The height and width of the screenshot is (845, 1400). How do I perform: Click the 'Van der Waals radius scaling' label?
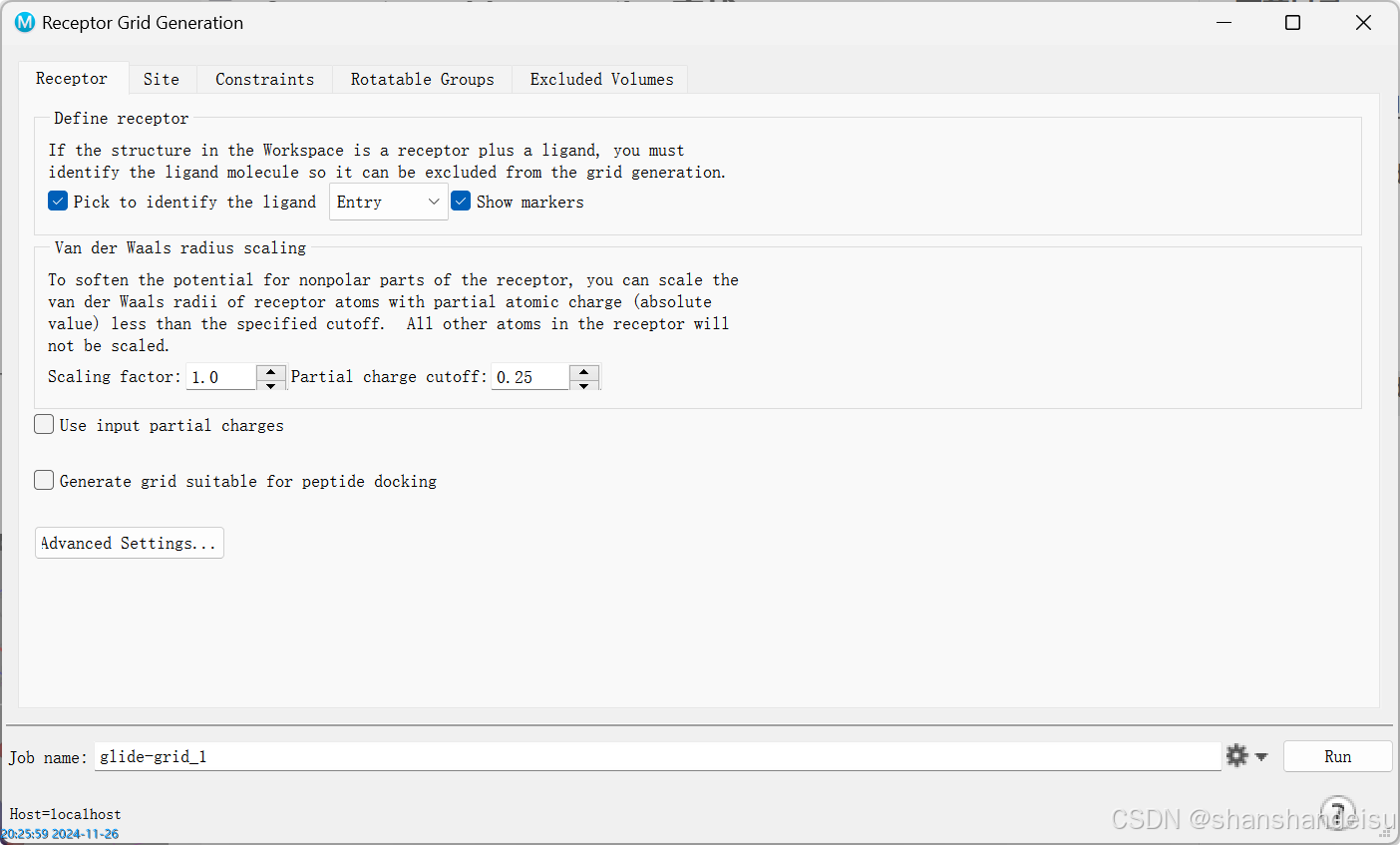coord(179,247)
